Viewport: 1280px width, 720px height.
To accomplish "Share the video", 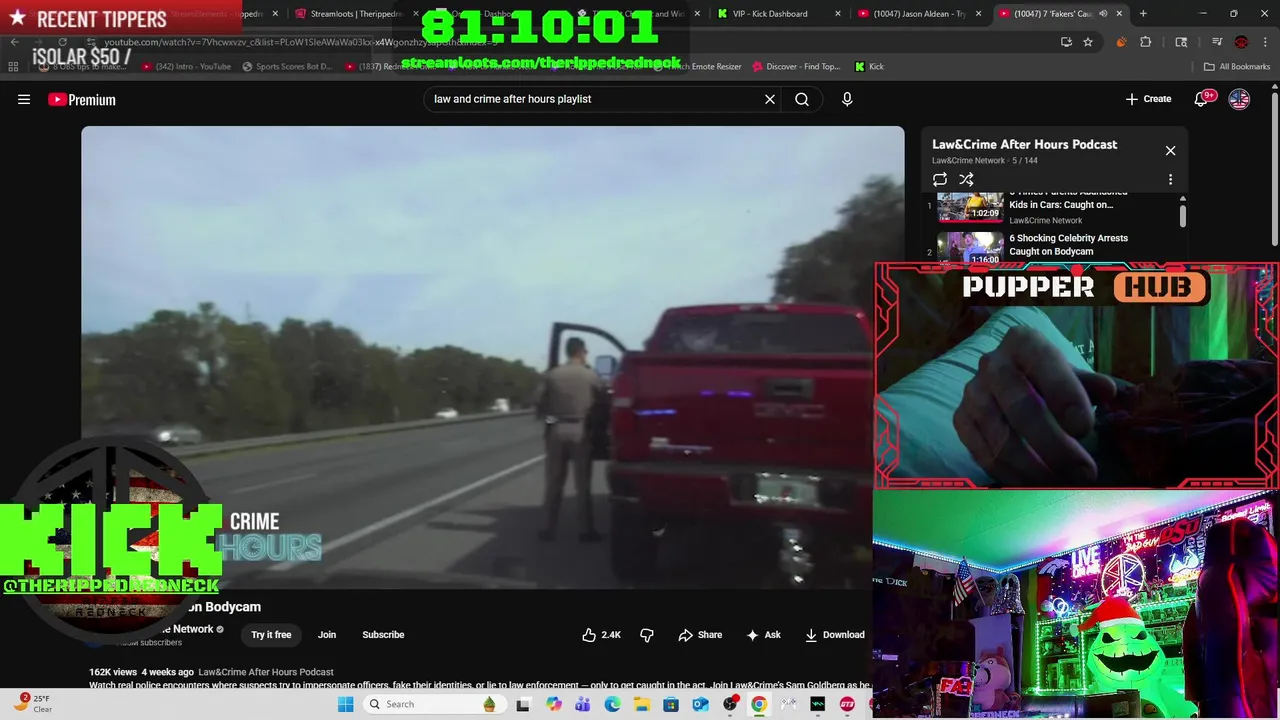I will pyautogui.click(x=700, y=635).
